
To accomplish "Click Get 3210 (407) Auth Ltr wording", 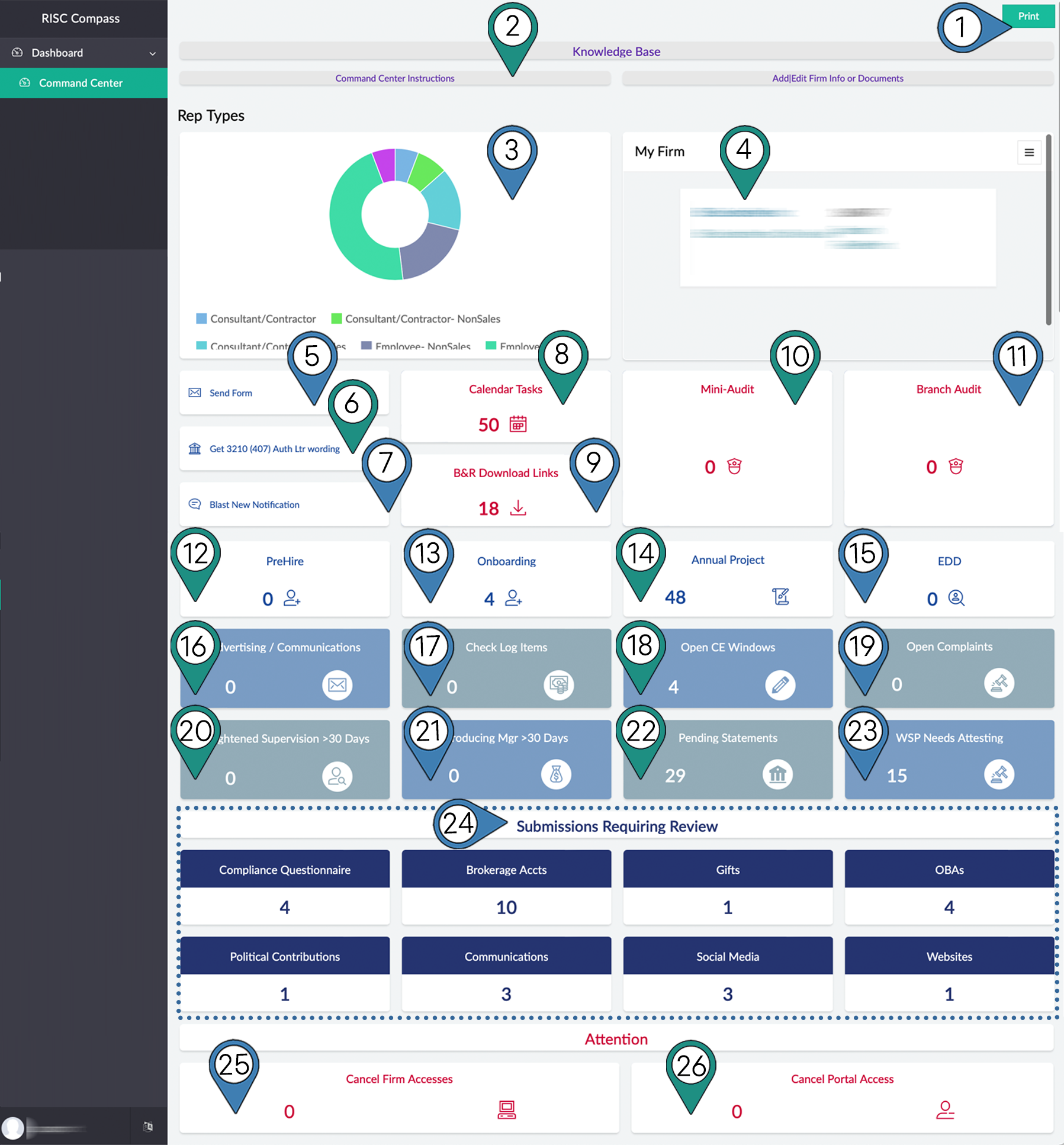I will click(275, 449).
